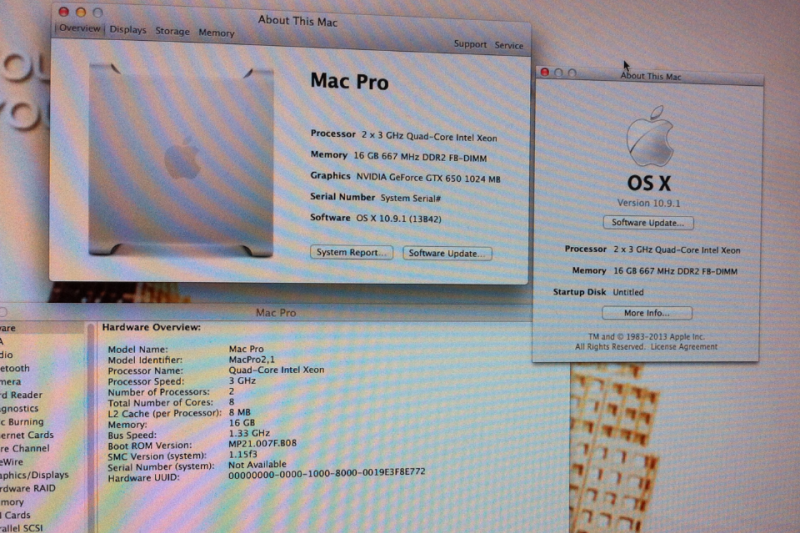Image resolution: width=800 pixels, height=533 pixels.
Task: Select PCI Cards in System Report sidebar
Action: (15, 515)
